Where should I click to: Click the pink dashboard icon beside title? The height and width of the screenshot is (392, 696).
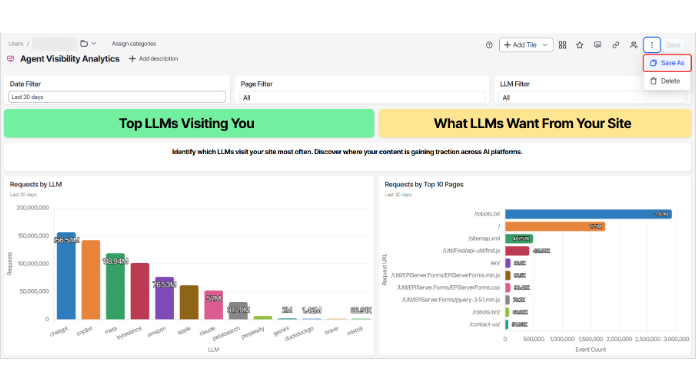[x=11, y=59]
